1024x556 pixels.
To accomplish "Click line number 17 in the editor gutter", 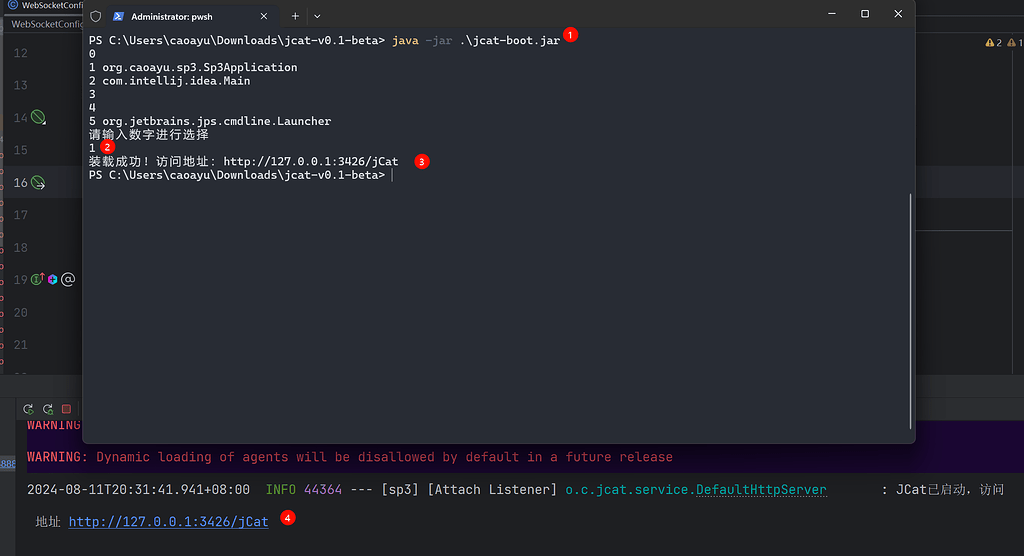I will coord(21,215).
